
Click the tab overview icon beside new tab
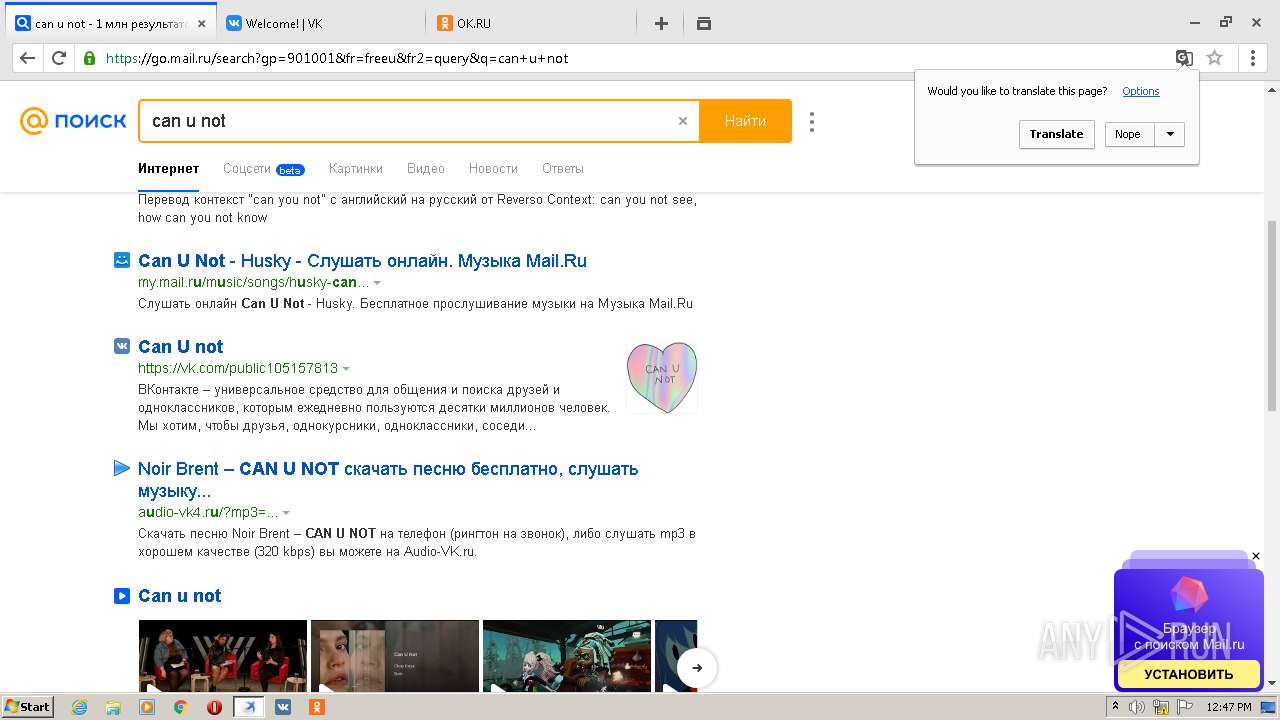pyautogui.click(x=704, y=23)
